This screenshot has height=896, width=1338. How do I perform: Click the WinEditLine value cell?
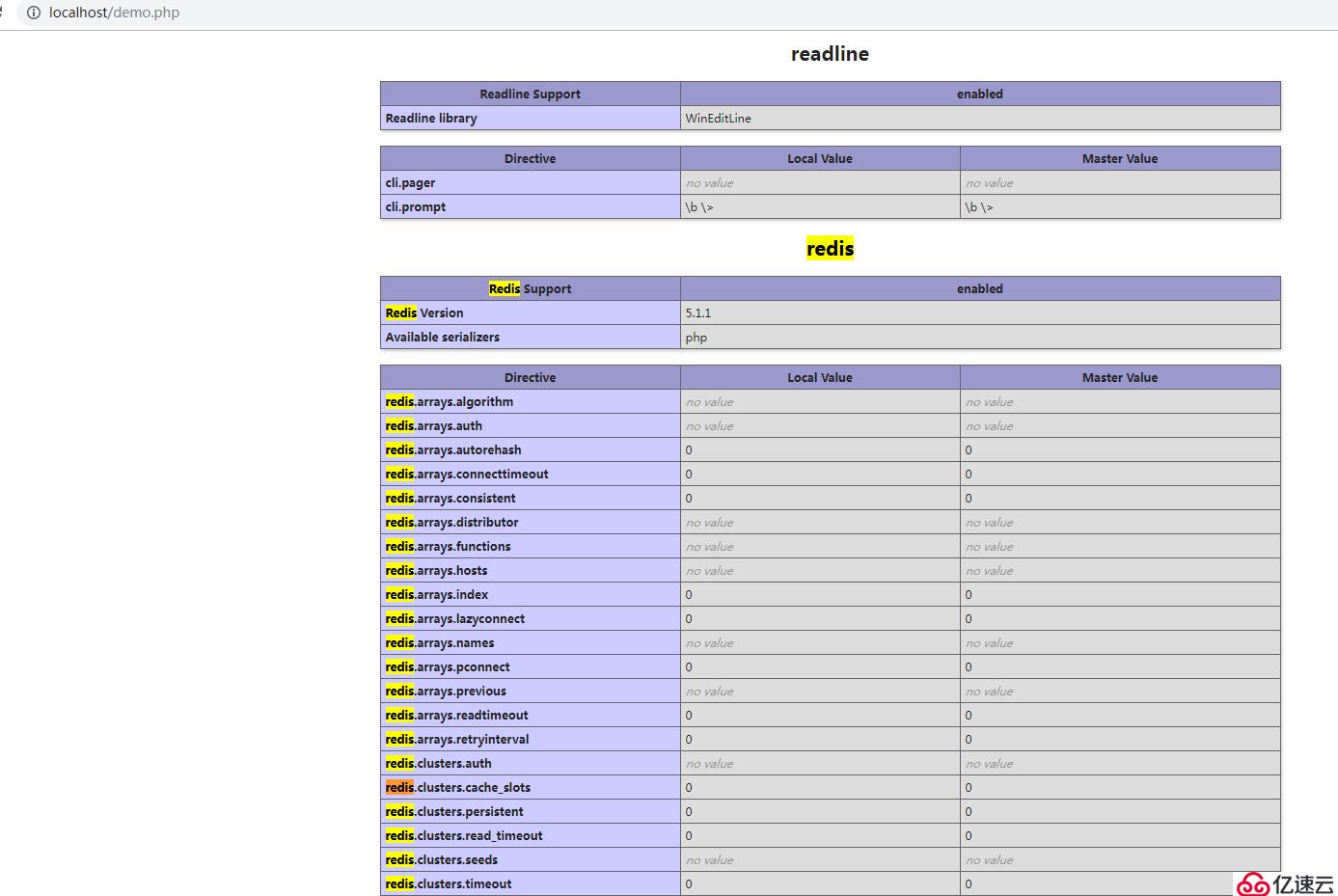[x=980, y=118]
